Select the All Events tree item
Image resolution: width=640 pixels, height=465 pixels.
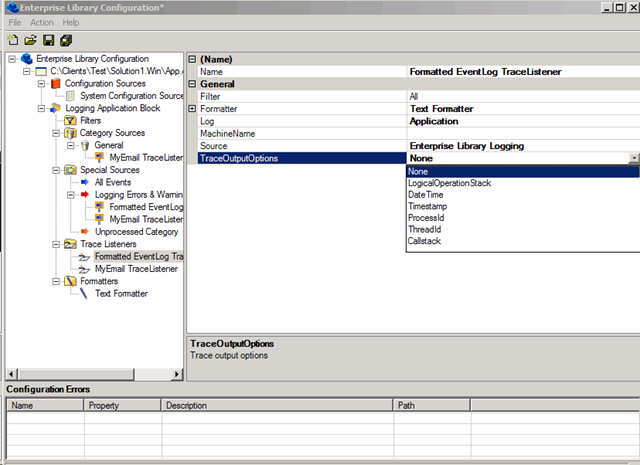113,182
